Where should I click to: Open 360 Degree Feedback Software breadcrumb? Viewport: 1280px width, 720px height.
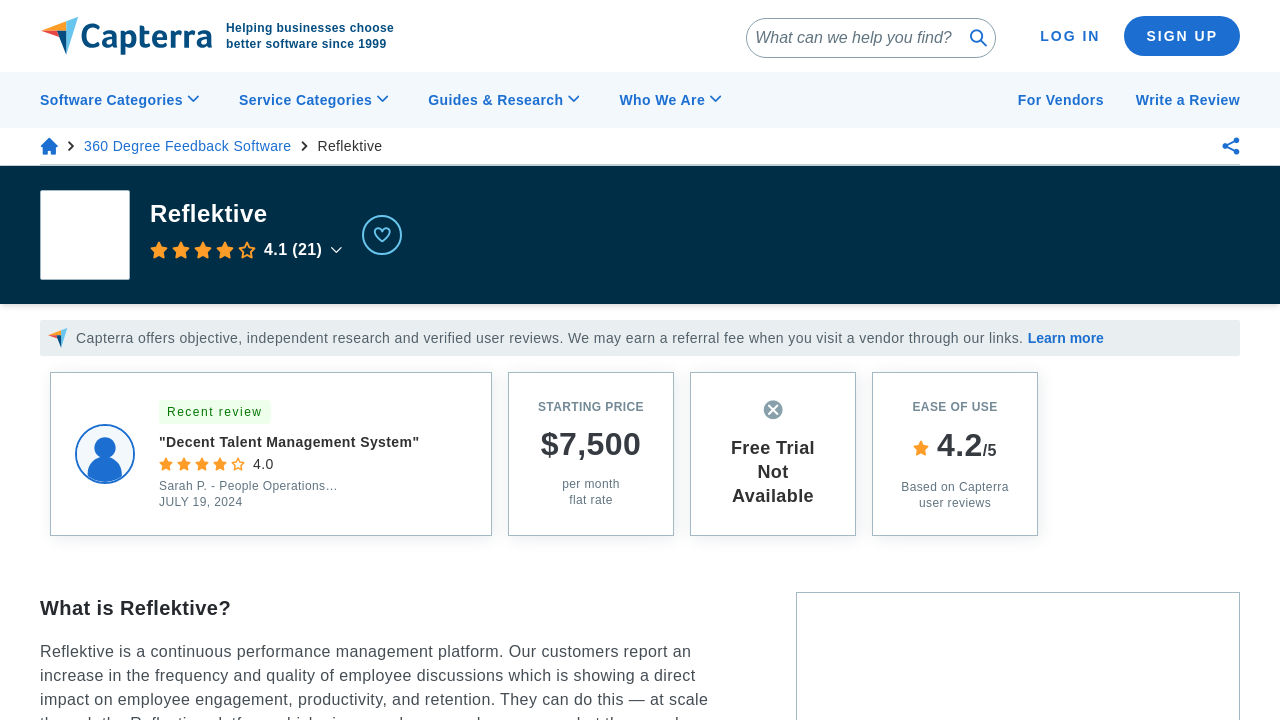pos(187,146)
